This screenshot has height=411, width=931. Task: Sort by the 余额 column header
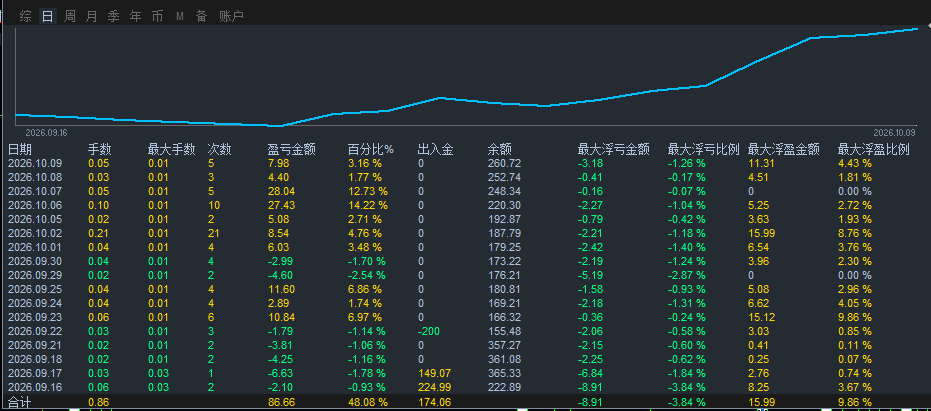click(499, 150)
